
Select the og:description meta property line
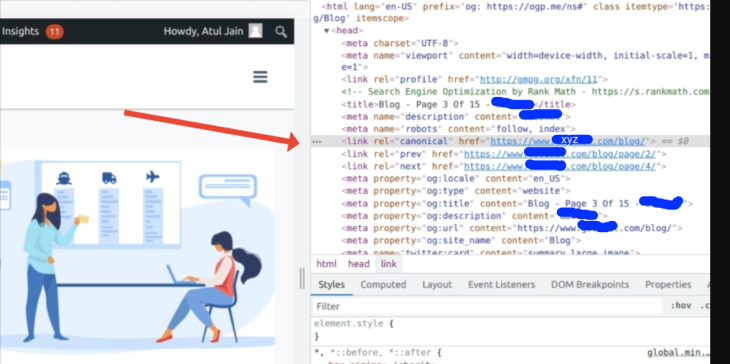475,216
